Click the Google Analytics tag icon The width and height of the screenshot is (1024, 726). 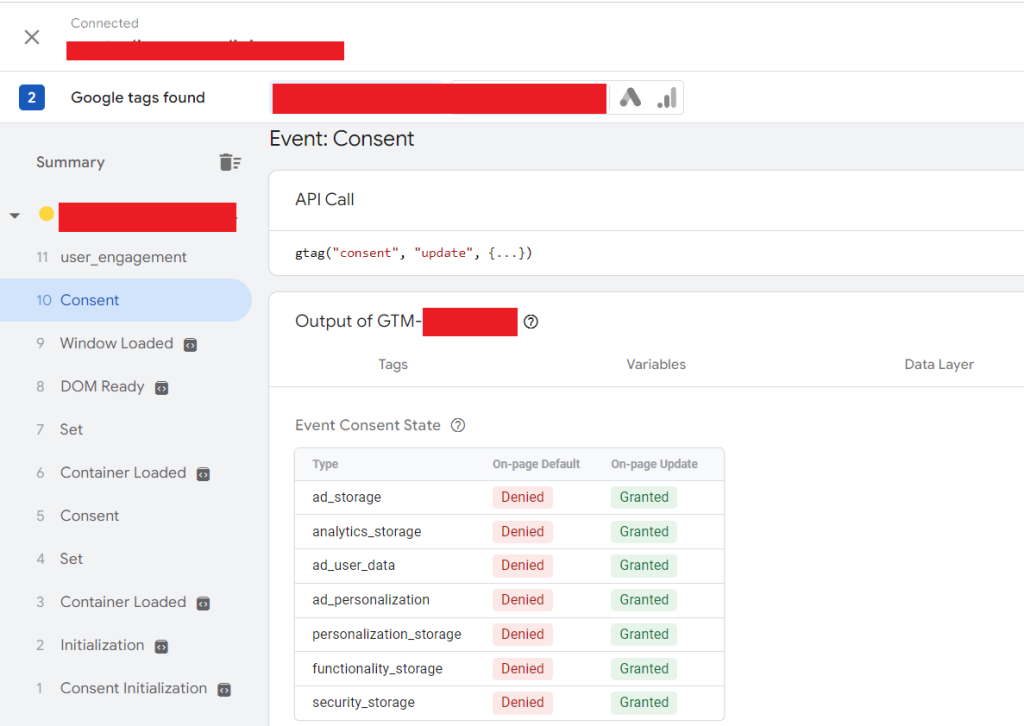(666, 98)
